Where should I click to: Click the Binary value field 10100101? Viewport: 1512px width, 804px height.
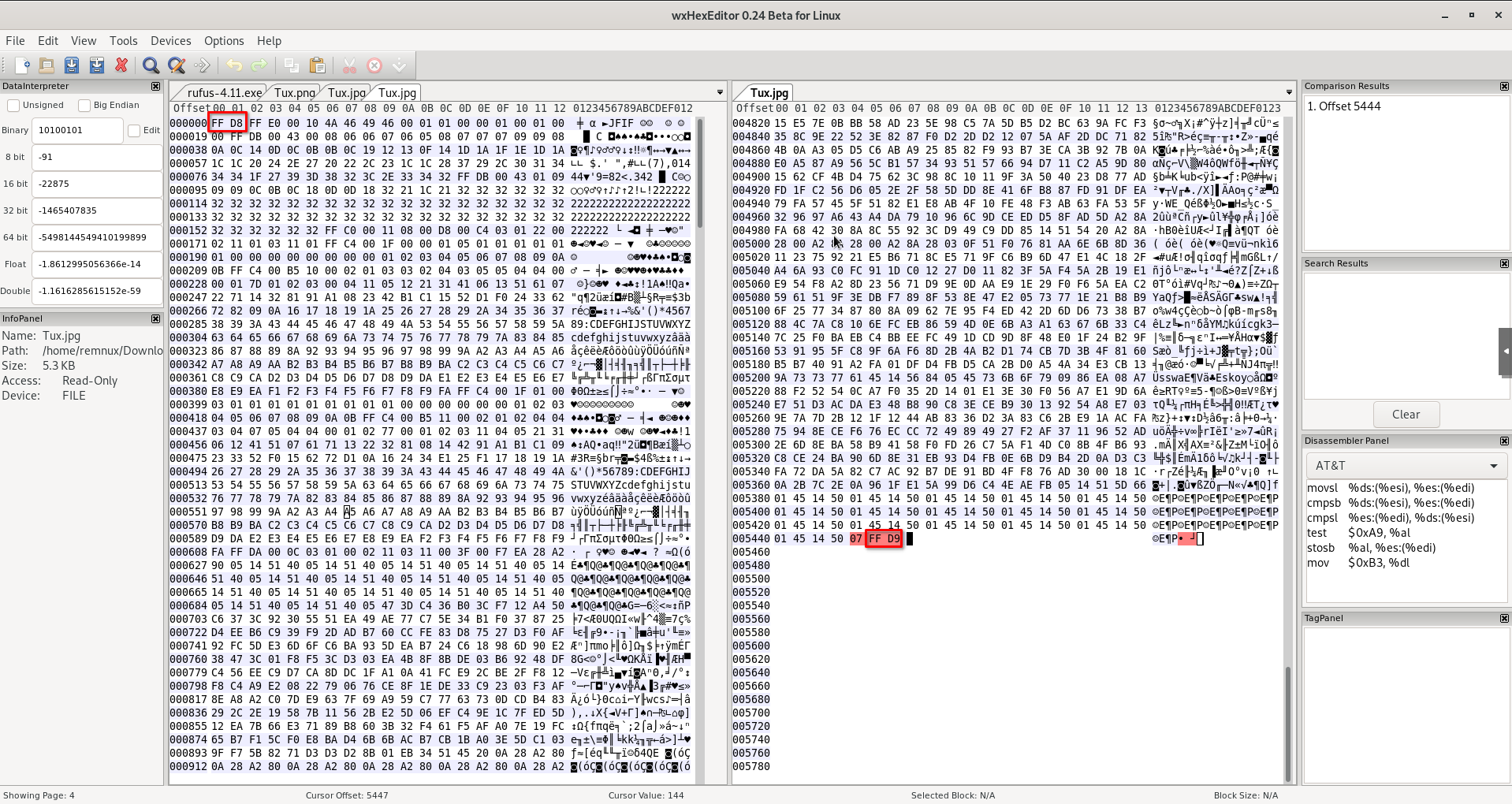click(x=77, y=131)
